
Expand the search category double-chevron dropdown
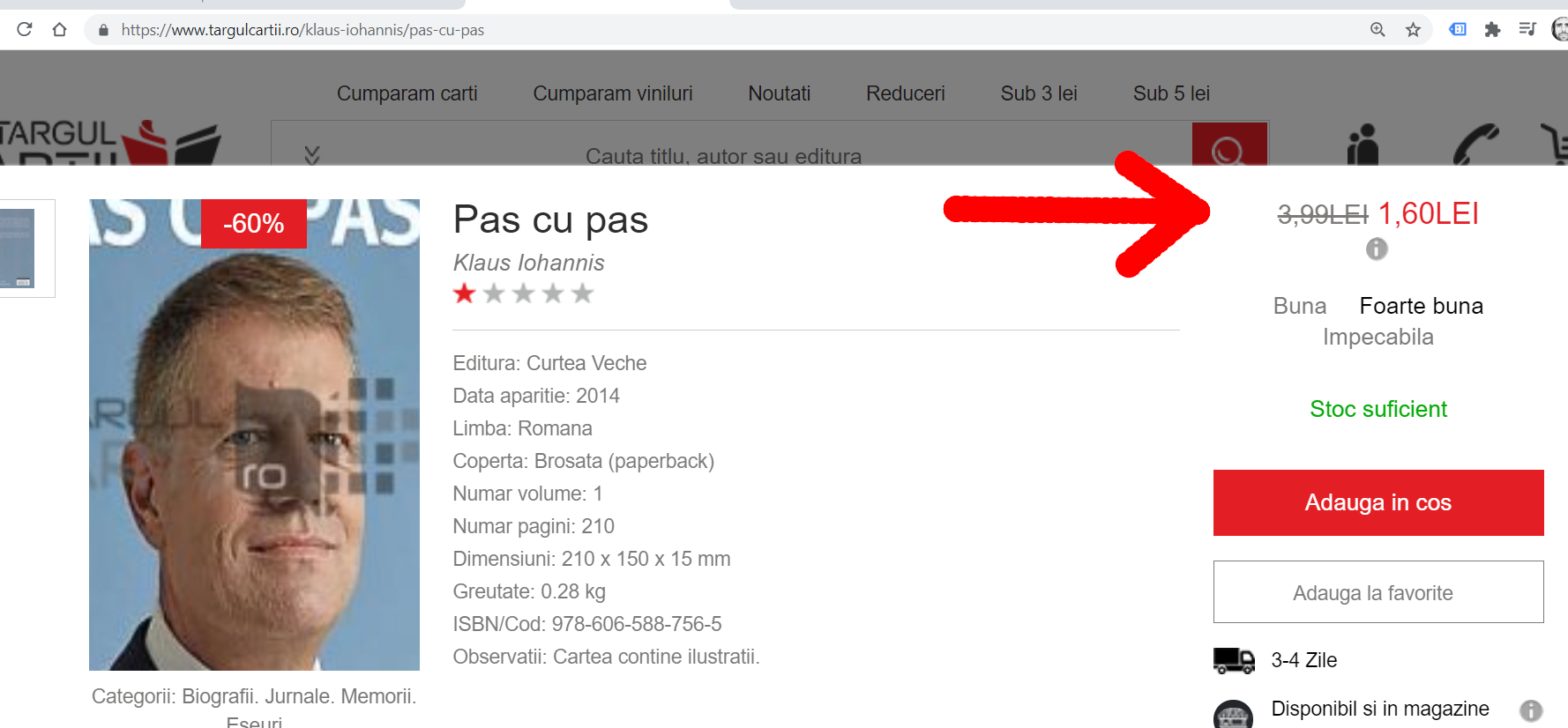pos(311,155)
